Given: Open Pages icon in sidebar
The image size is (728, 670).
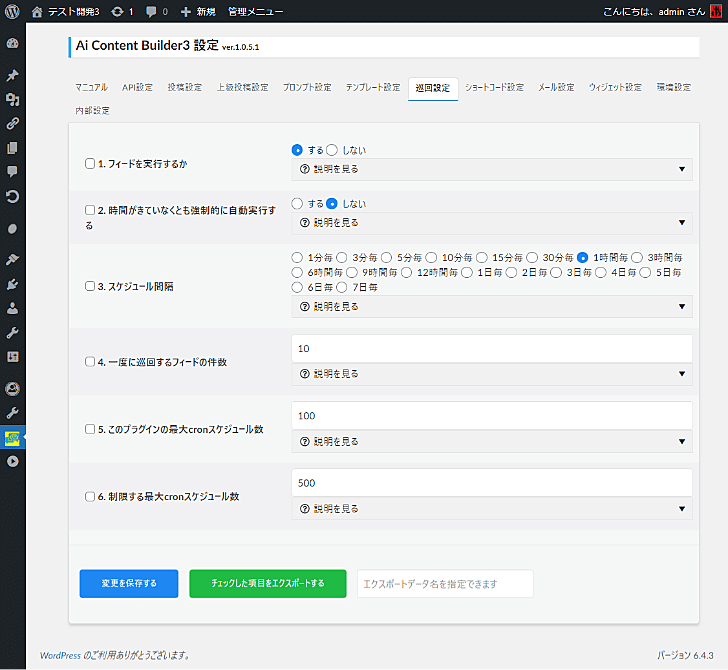Looking at the screenshot, I should [13, 148].
